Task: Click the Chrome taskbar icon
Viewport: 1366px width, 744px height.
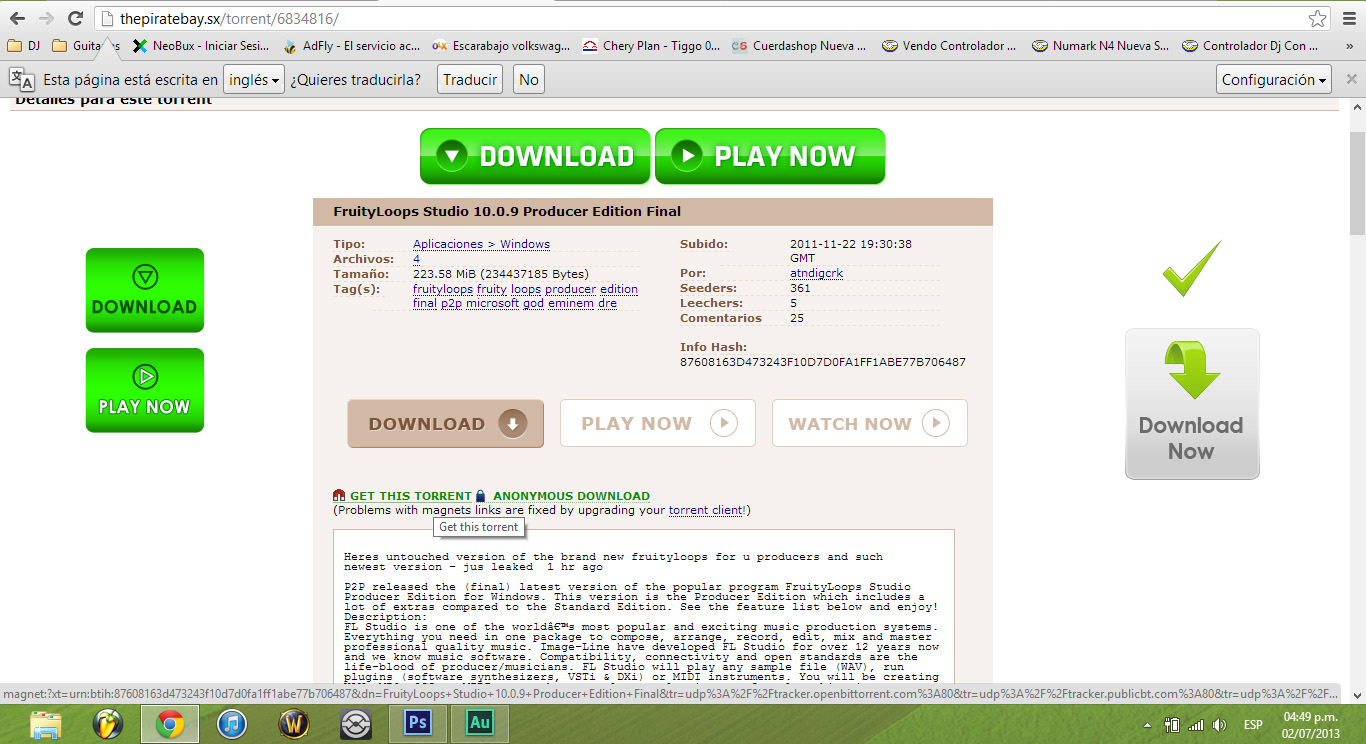Action: 170,724
